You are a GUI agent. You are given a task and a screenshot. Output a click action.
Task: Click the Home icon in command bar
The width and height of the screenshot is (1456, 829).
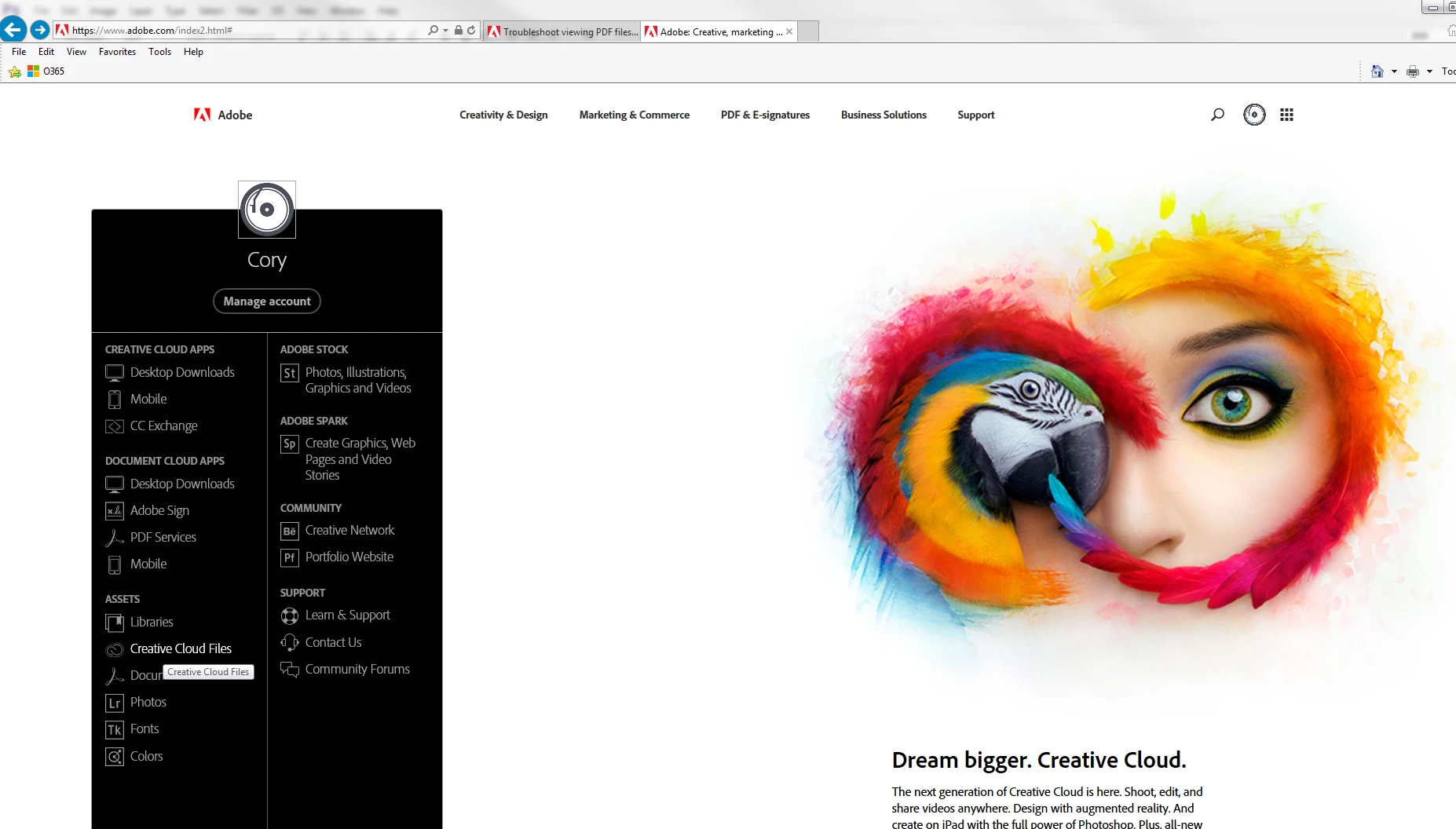point(1377,71)
